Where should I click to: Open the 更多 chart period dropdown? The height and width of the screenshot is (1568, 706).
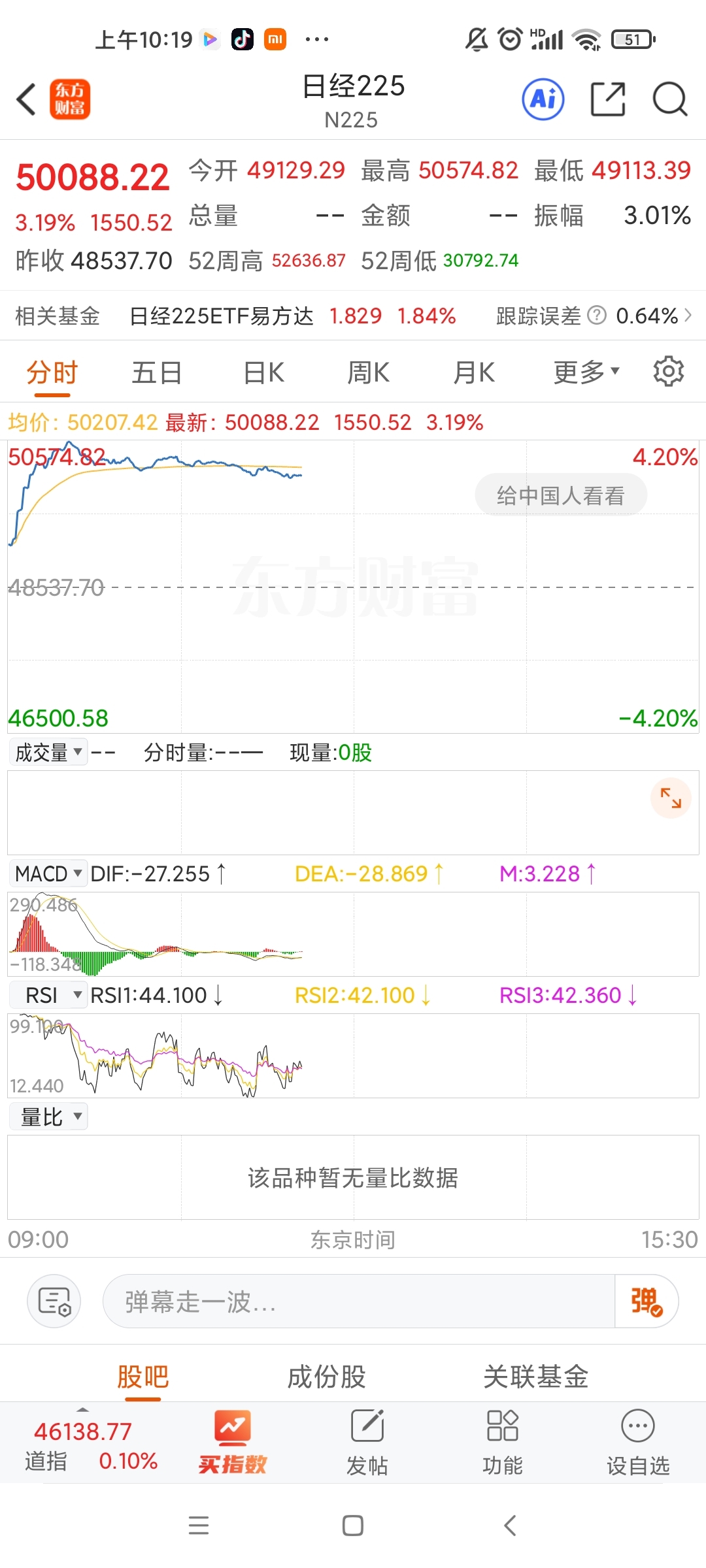586,372
